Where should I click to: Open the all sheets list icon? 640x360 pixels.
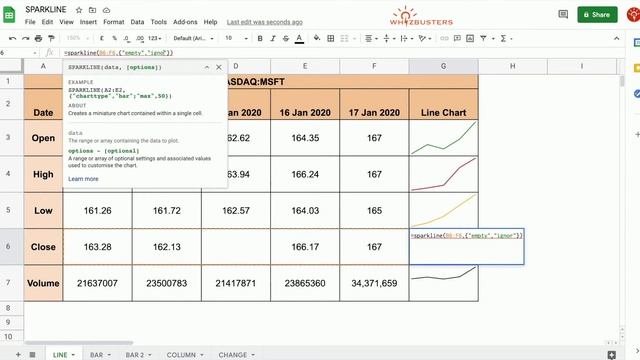coord(32,355)
